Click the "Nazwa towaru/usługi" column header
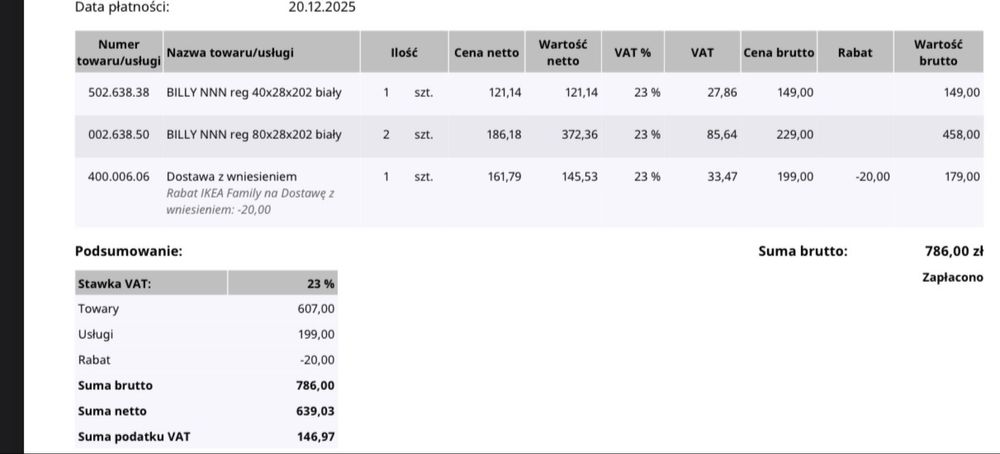The height and width of the screenshot is (454, 1000). [230, 52]
